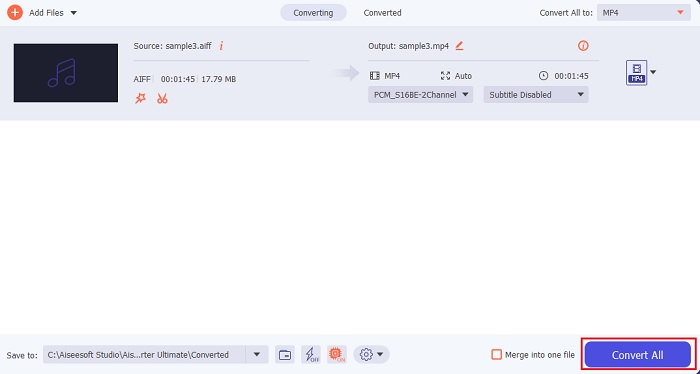Click the 17.79 MB file size text

pos(218,79)
